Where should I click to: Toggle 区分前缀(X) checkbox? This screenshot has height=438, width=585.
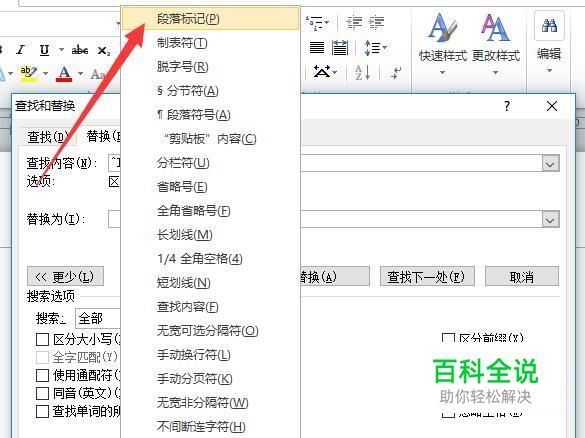[448, 338]
